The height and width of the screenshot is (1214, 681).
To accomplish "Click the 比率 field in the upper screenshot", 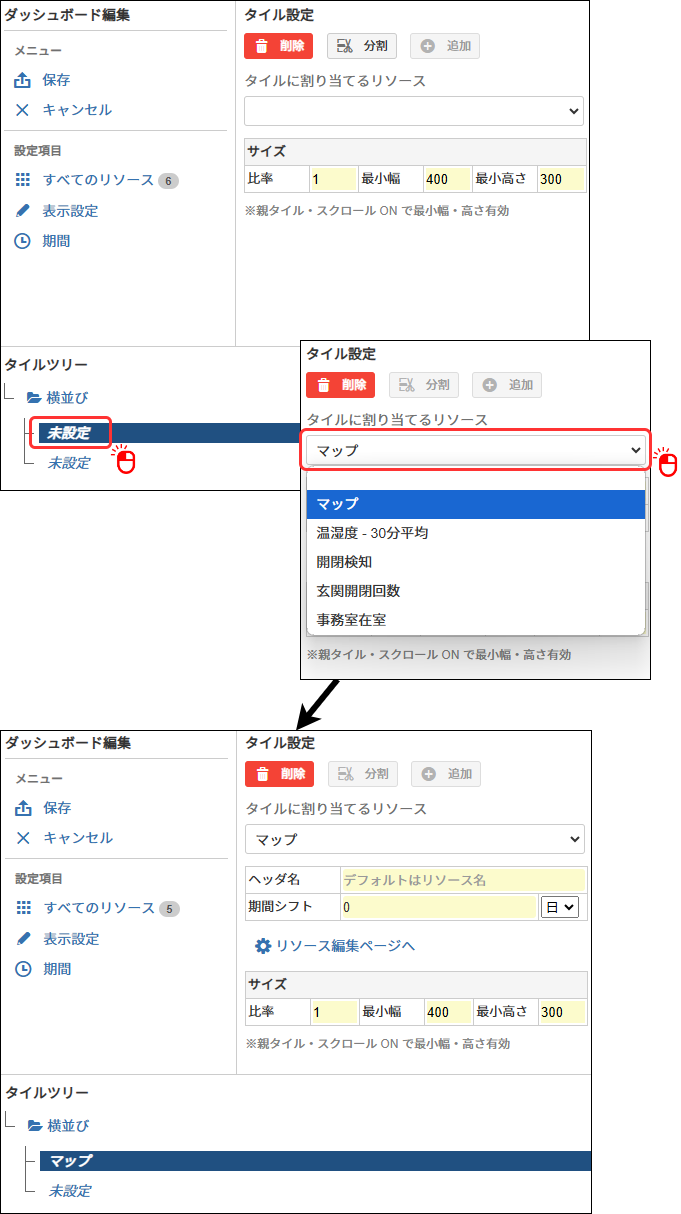I will (333, 180).
